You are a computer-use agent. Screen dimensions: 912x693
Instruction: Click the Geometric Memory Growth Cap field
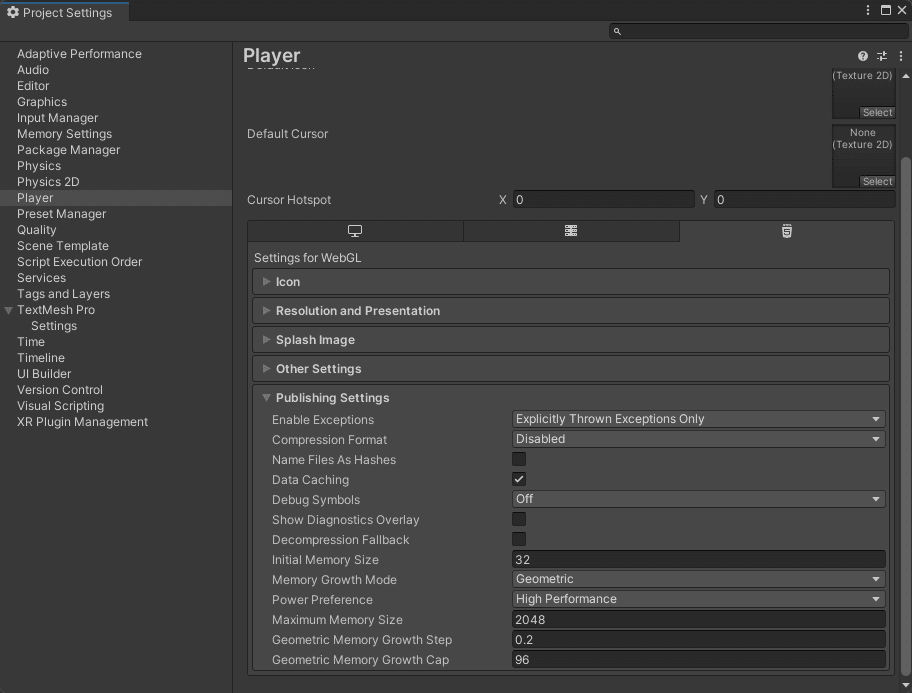click(699, 660)
